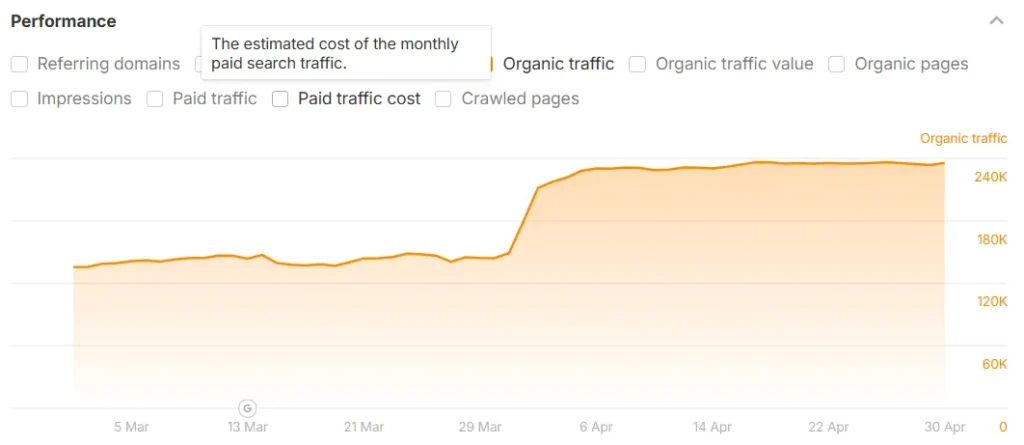Enable the Referring domains checkbox
The image size is (1024, 445).
click(x=20, y=64)
